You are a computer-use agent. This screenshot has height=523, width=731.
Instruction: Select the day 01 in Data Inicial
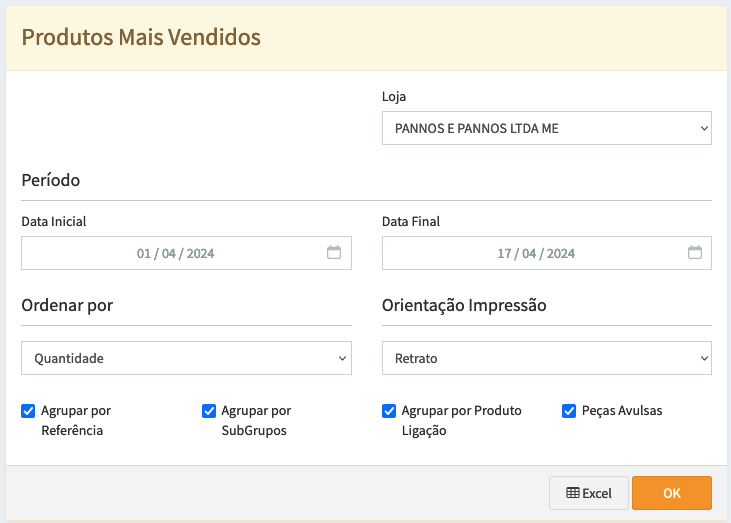[x=144, y=254]
